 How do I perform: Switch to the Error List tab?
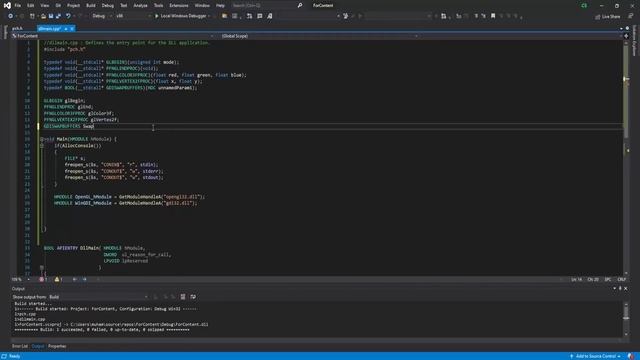pyautogui.click(x=20, y=346)
